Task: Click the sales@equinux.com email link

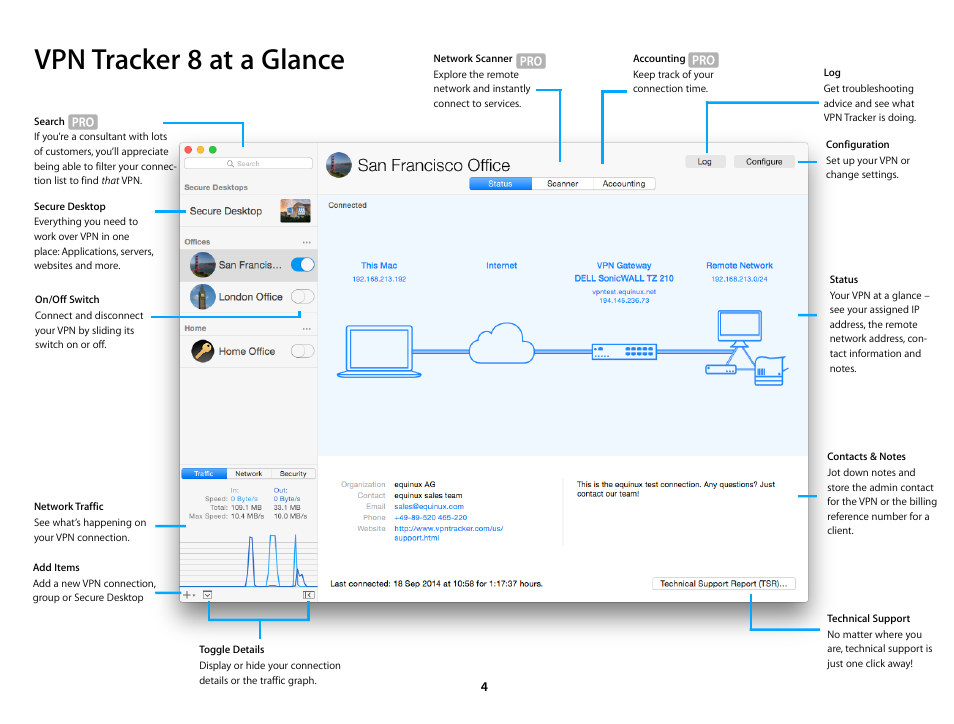Action: tap(429, 506)
